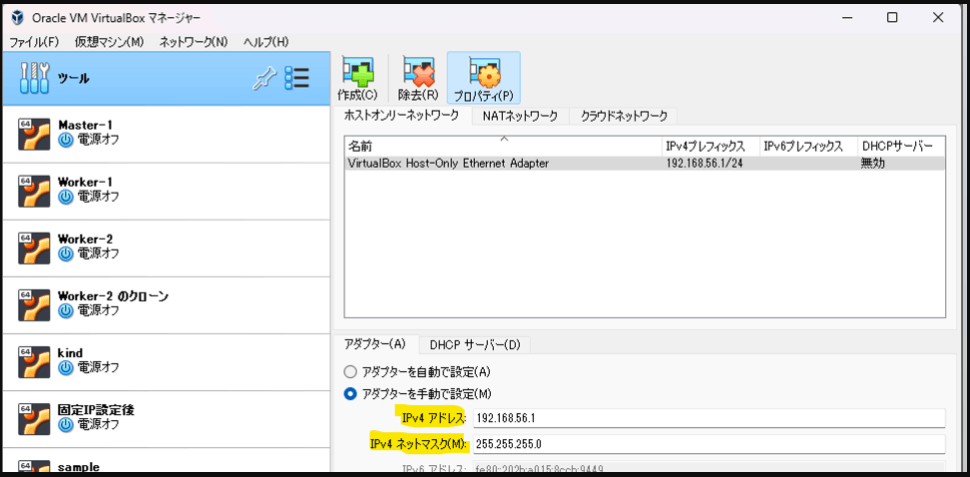Select the sample virtual machine name
970x477 pixels.
click(79, 467)
